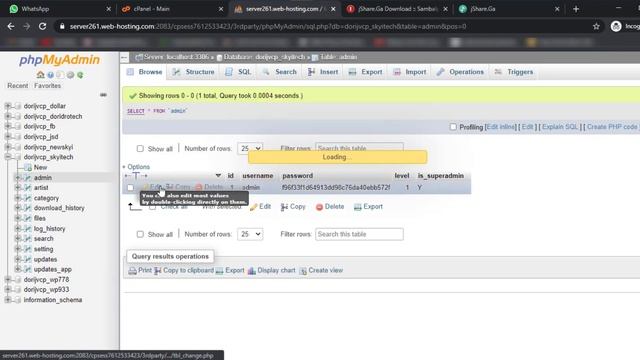Click the New table icon under dorijvcp_skyitech
The height and width of the screenshot is (360, 640).
(x=28, y=167)
